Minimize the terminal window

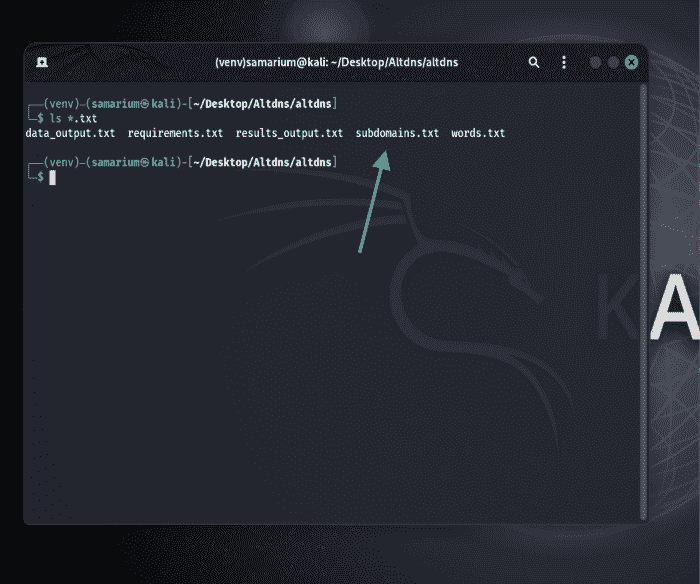(595, 62)
